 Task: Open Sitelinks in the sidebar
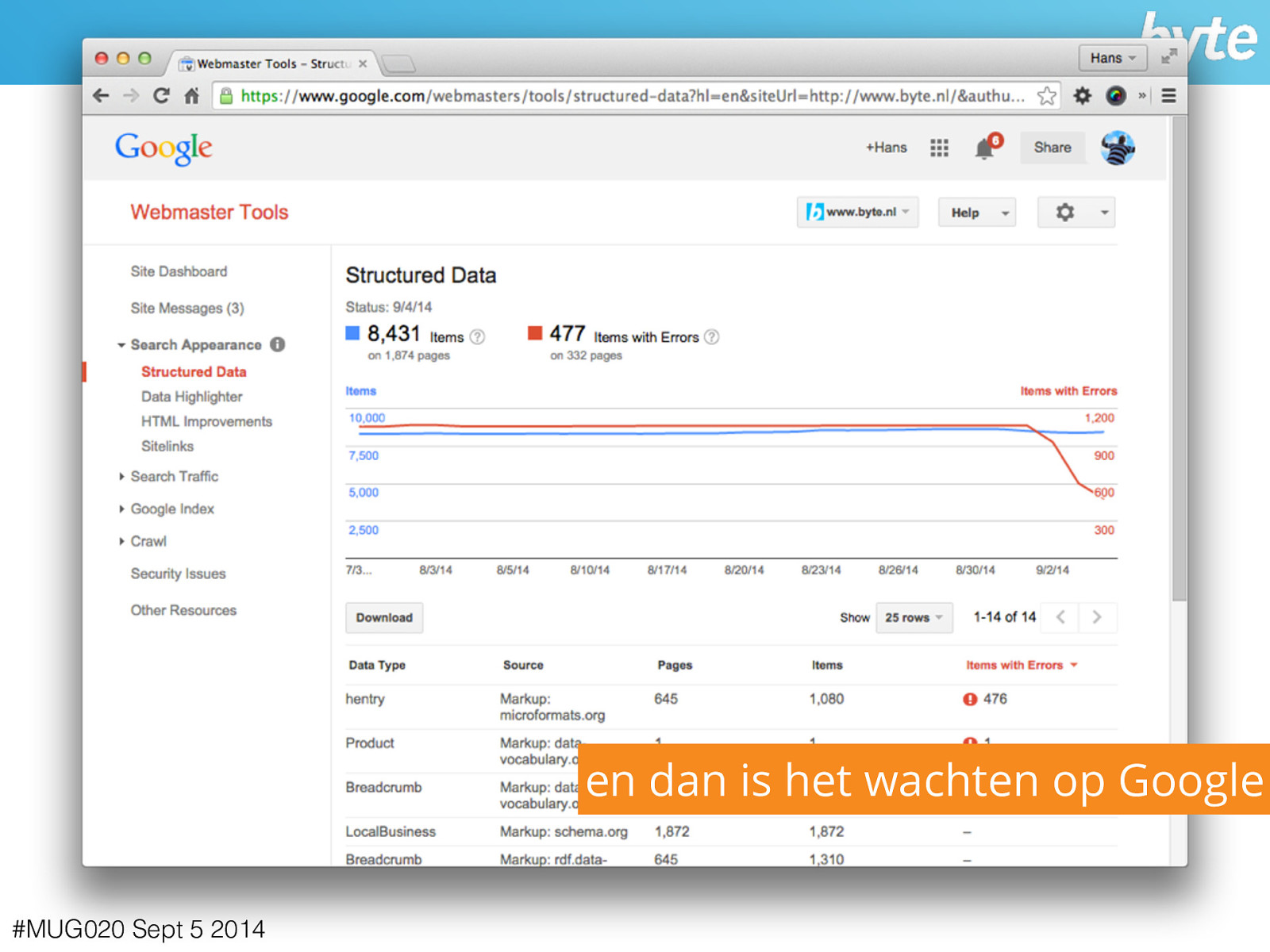(x=167, y=446)
